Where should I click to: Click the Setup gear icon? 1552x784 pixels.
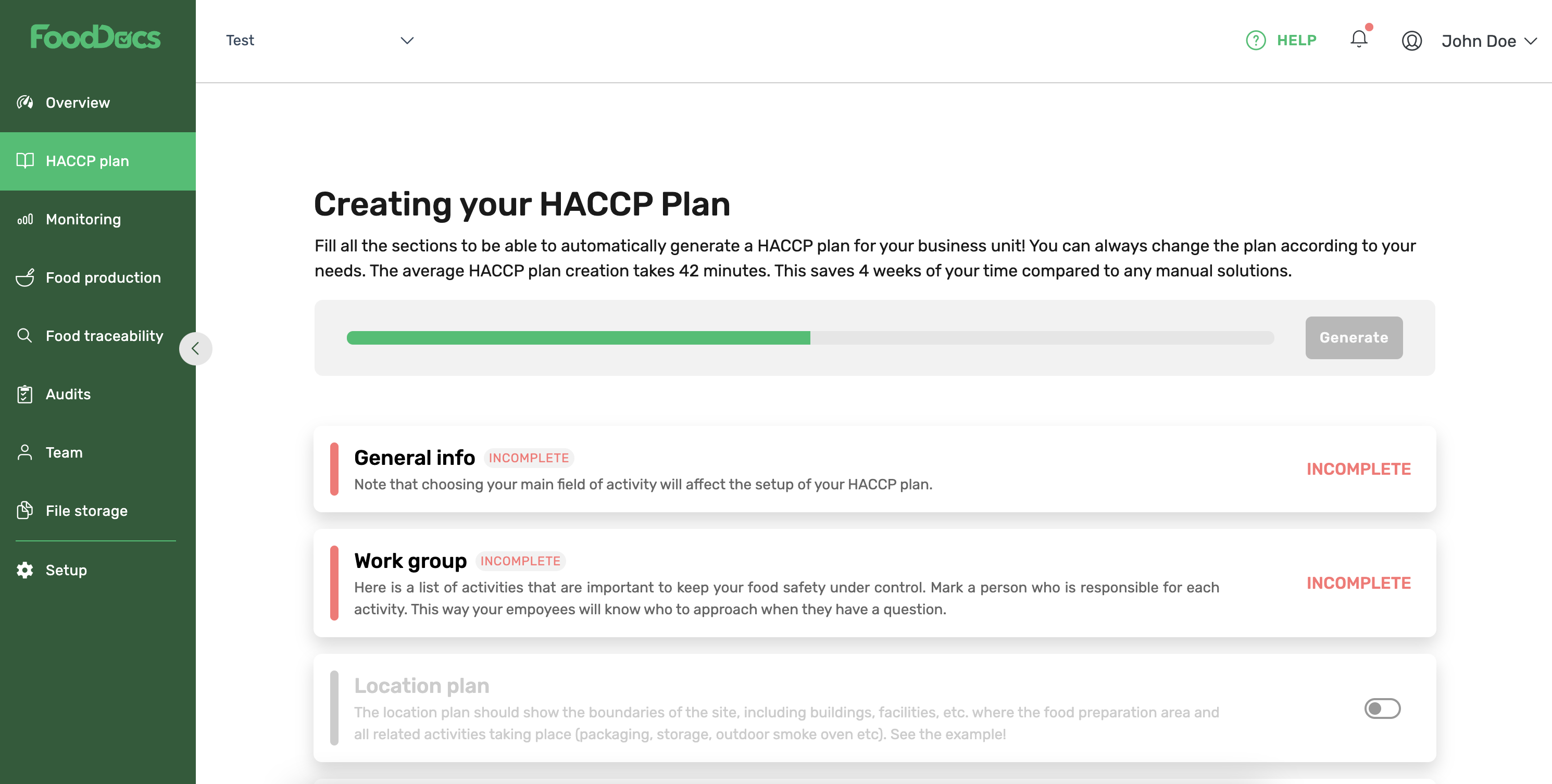point(24,570)
